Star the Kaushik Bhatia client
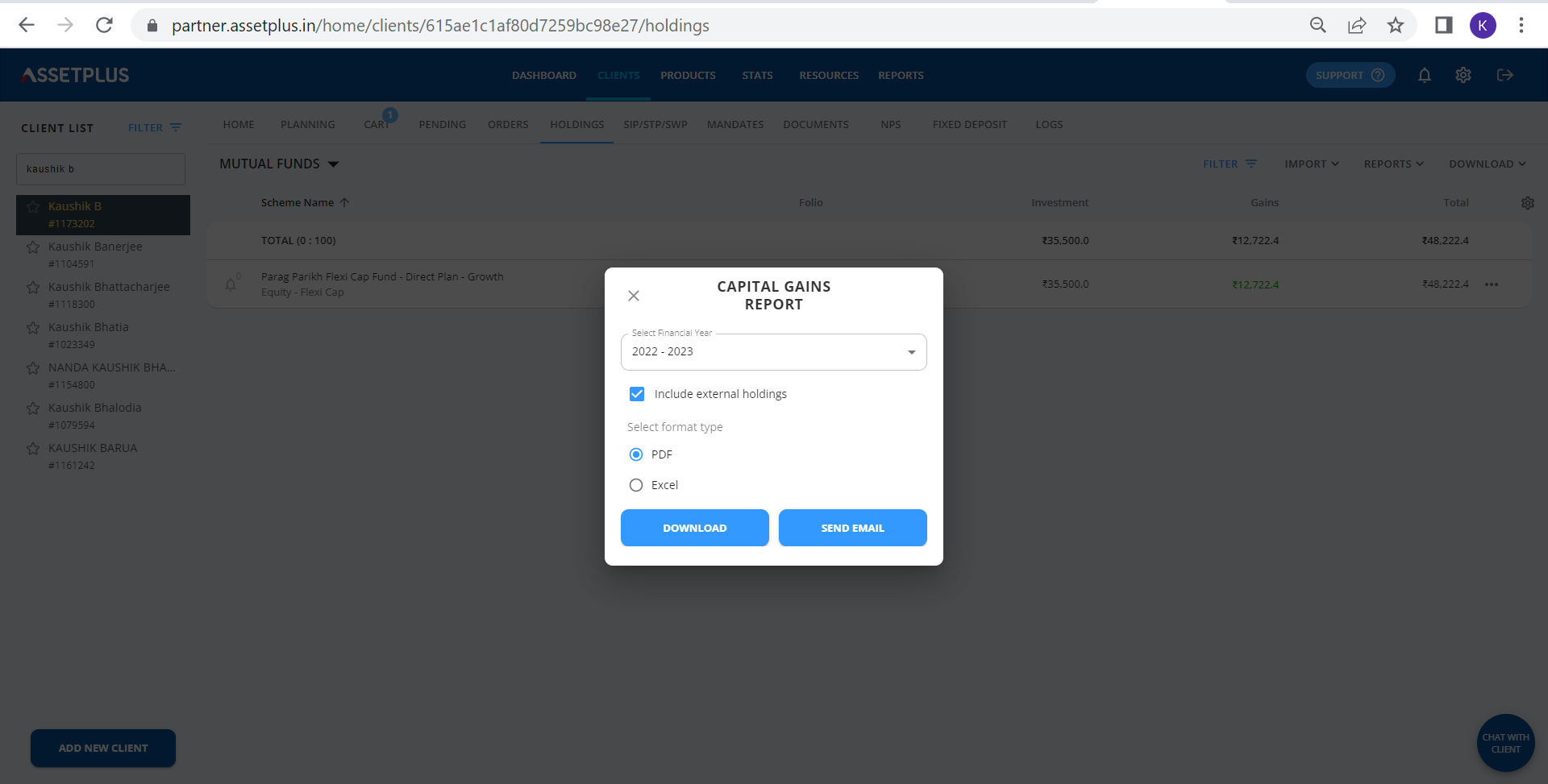1548x784 pixels. pos(33,328)
